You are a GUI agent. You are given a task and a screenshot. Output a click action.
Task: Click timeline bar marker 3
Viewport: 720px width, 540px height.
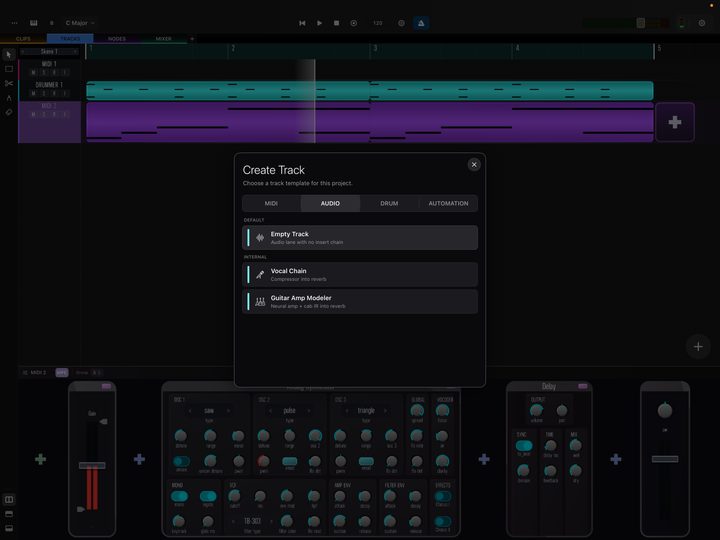point(375,48)
